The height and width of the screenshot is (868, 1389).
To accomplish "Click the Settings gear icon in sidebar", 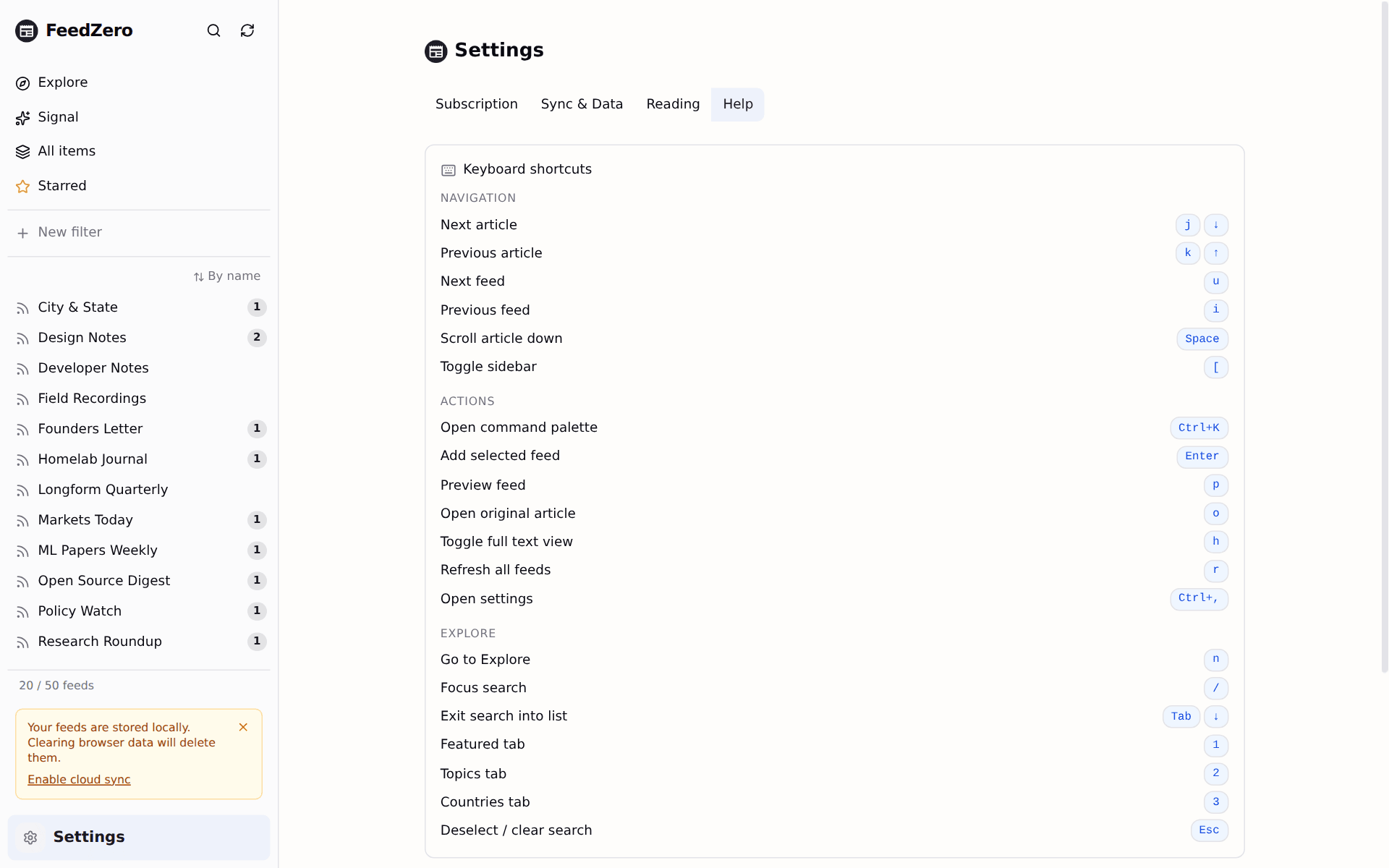I will pyautogui.click(x=30, y=838).
